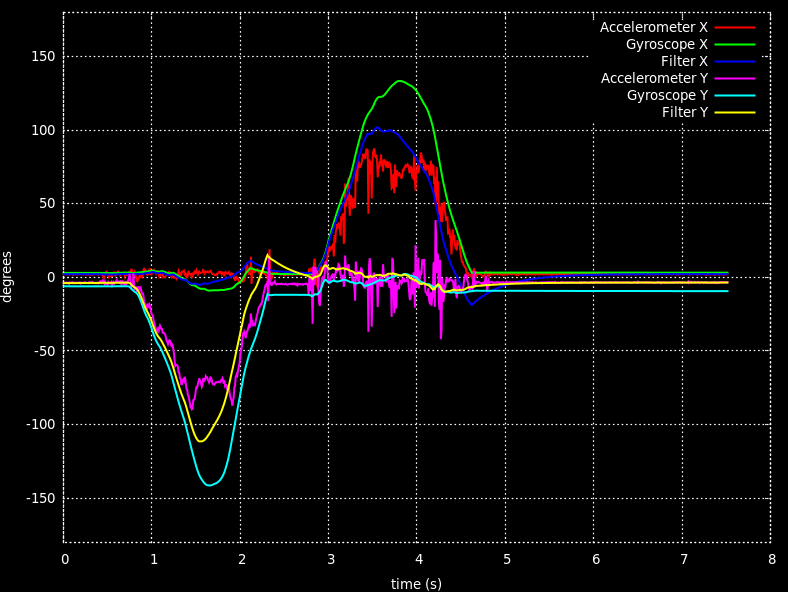Select the magenta Accelerometer Y legend line
The image size is (788, 592).
click(735, 78)
